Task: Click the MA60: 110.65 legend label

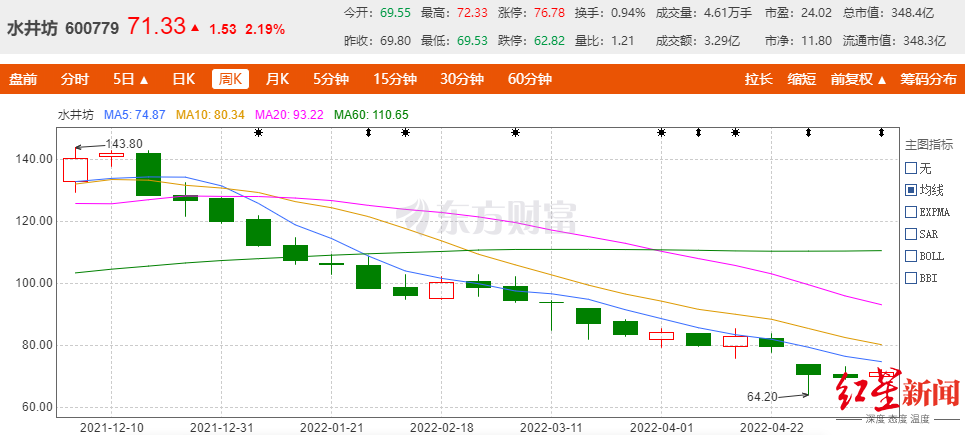Action: coord(371,114)
